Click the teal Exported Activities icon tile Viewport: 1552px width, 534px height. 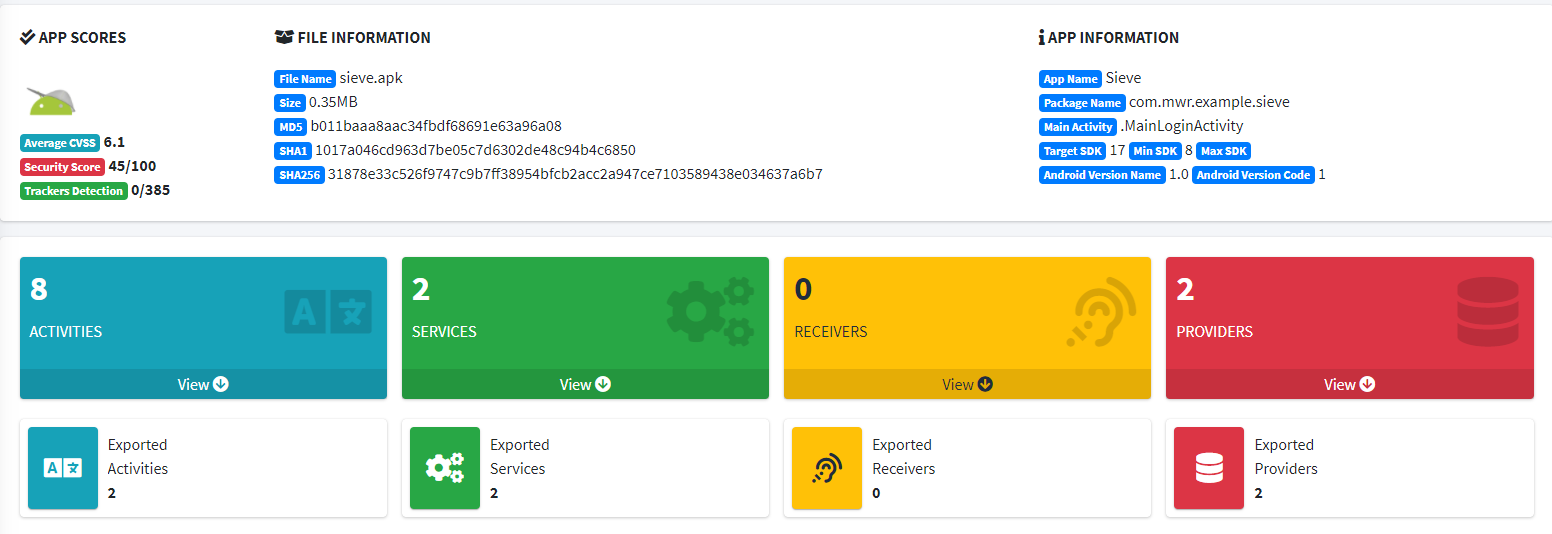(x=63, y=468)
